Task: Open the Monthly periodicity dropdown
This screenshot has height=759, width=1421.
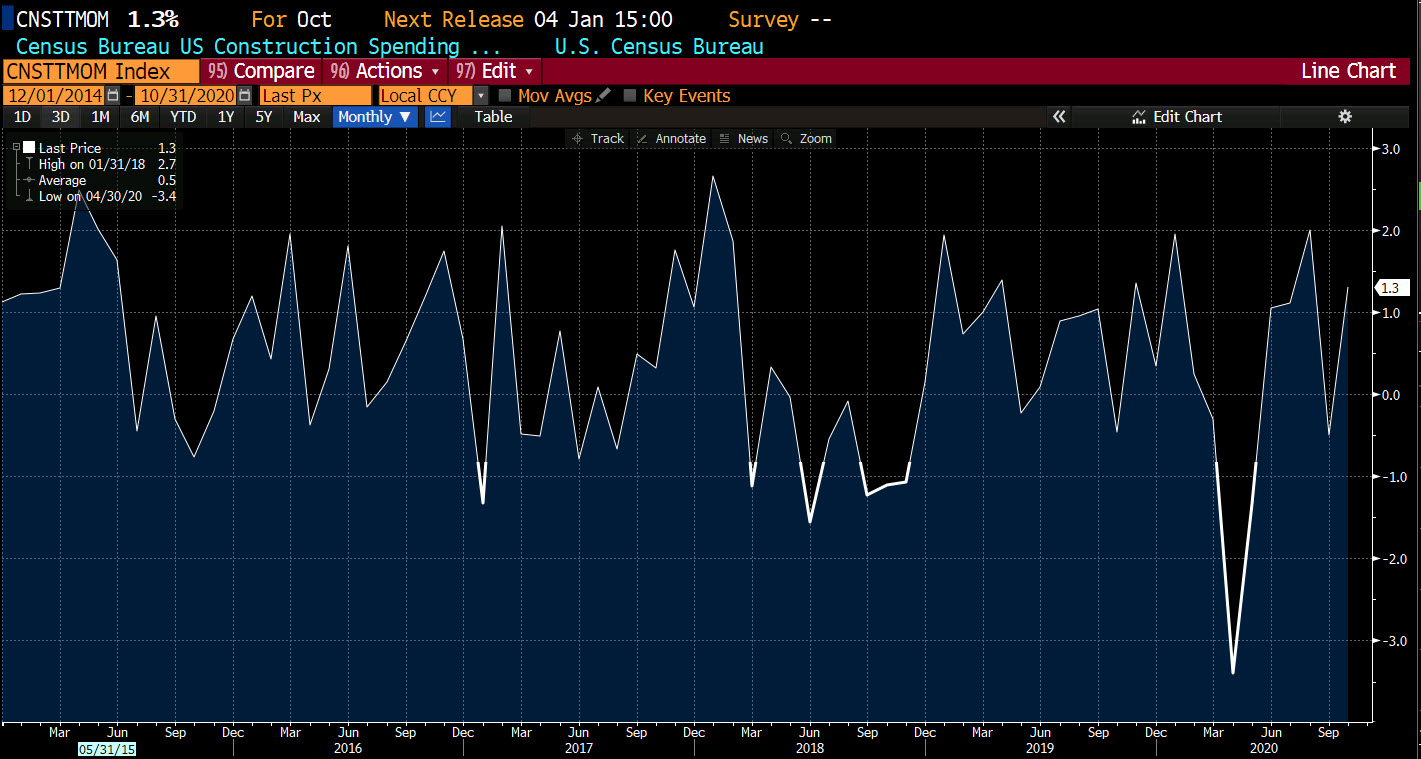Action: click(375, 117)
